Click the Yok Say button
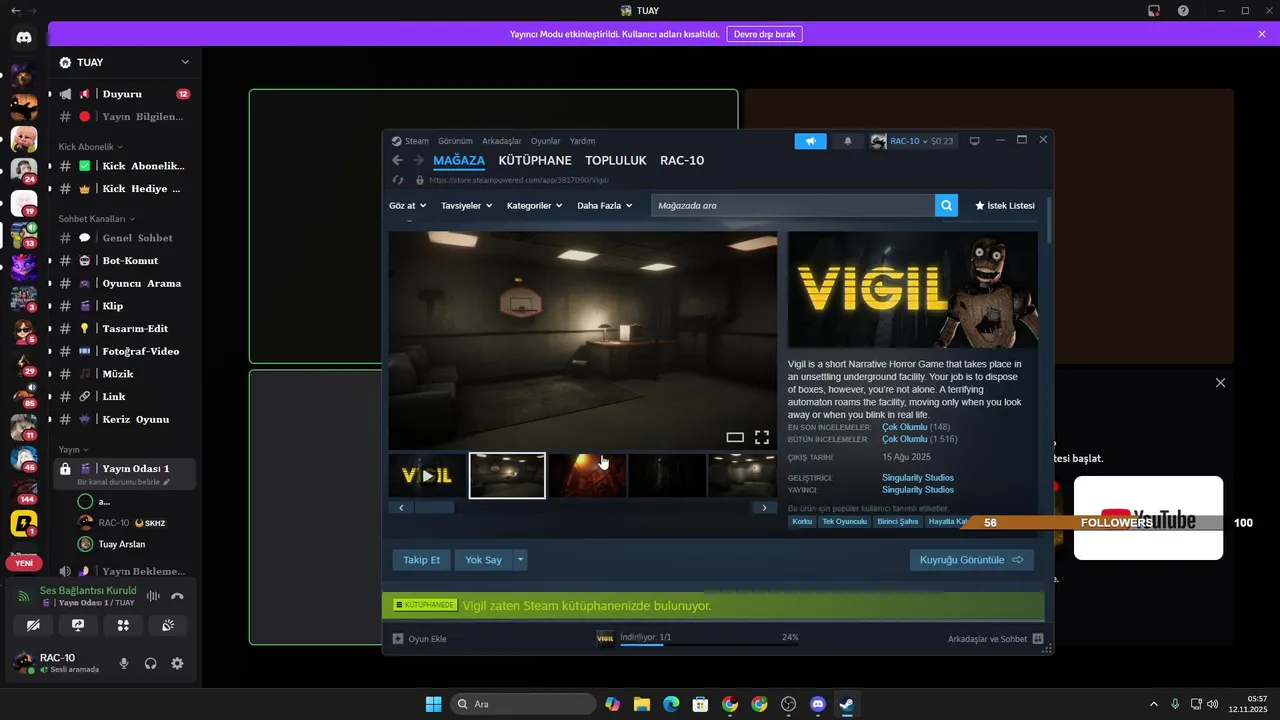This screenshot has height=720, width=1280. click(x=483, y=560)
